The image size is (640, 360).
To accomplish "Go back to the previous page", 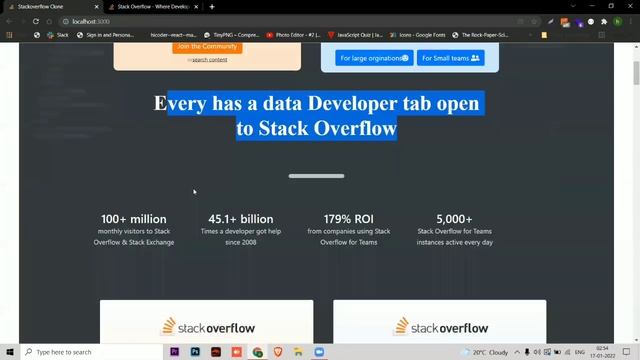I will tap(9, 21).
